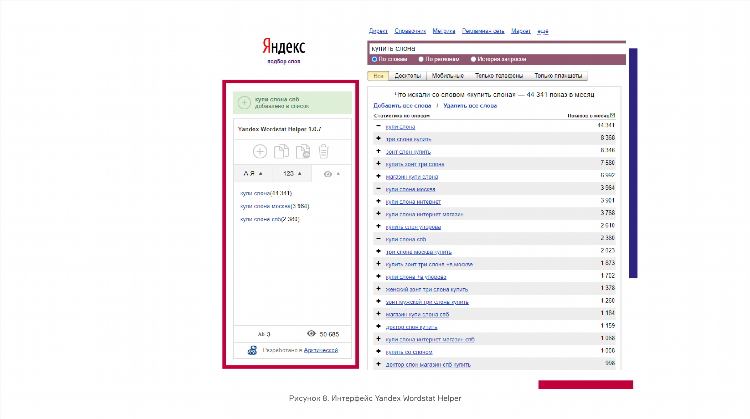
Task: Click plus icon next to 'доктор слон магазин спб купить'
Action: point(378,364)
